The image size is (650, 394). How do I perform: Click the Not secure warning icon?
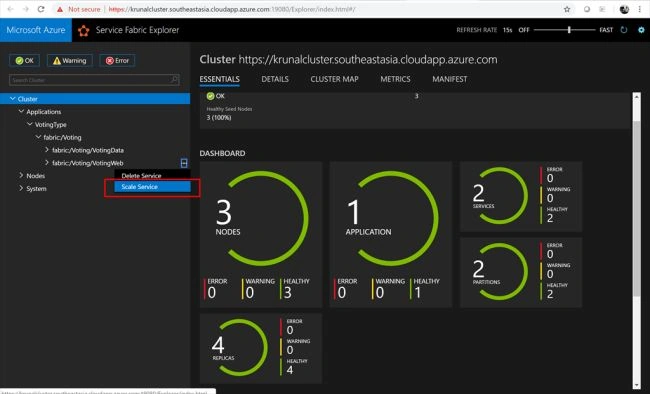click(x=60, y=9)
